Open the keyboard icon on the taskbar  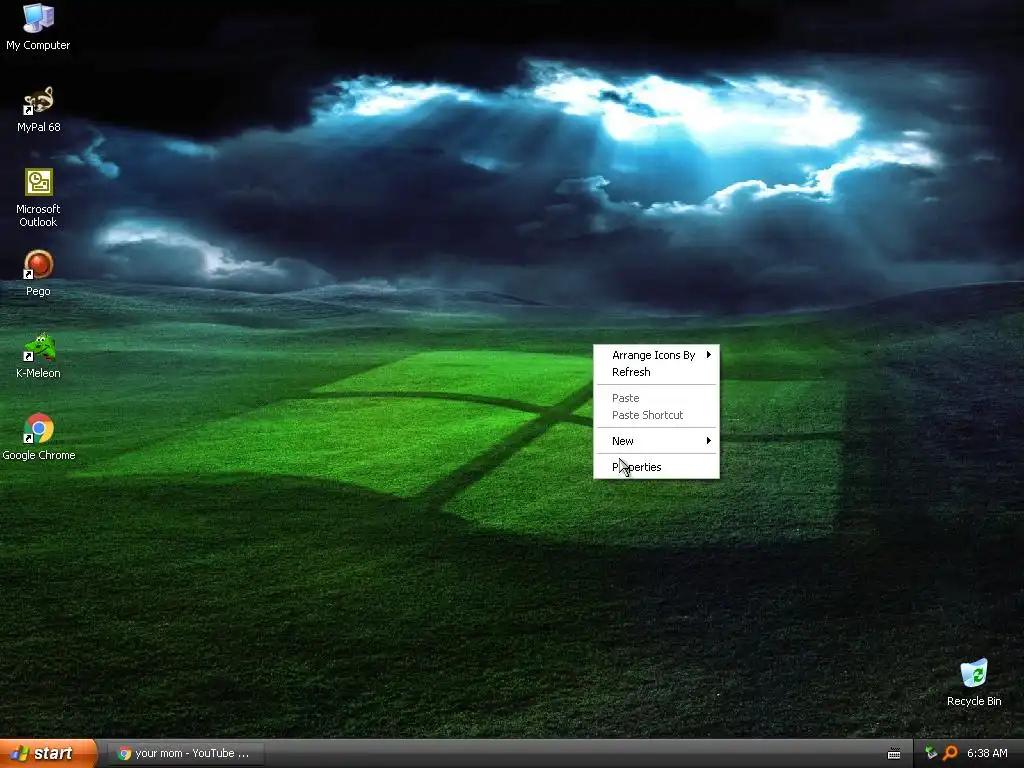[894, 754]
